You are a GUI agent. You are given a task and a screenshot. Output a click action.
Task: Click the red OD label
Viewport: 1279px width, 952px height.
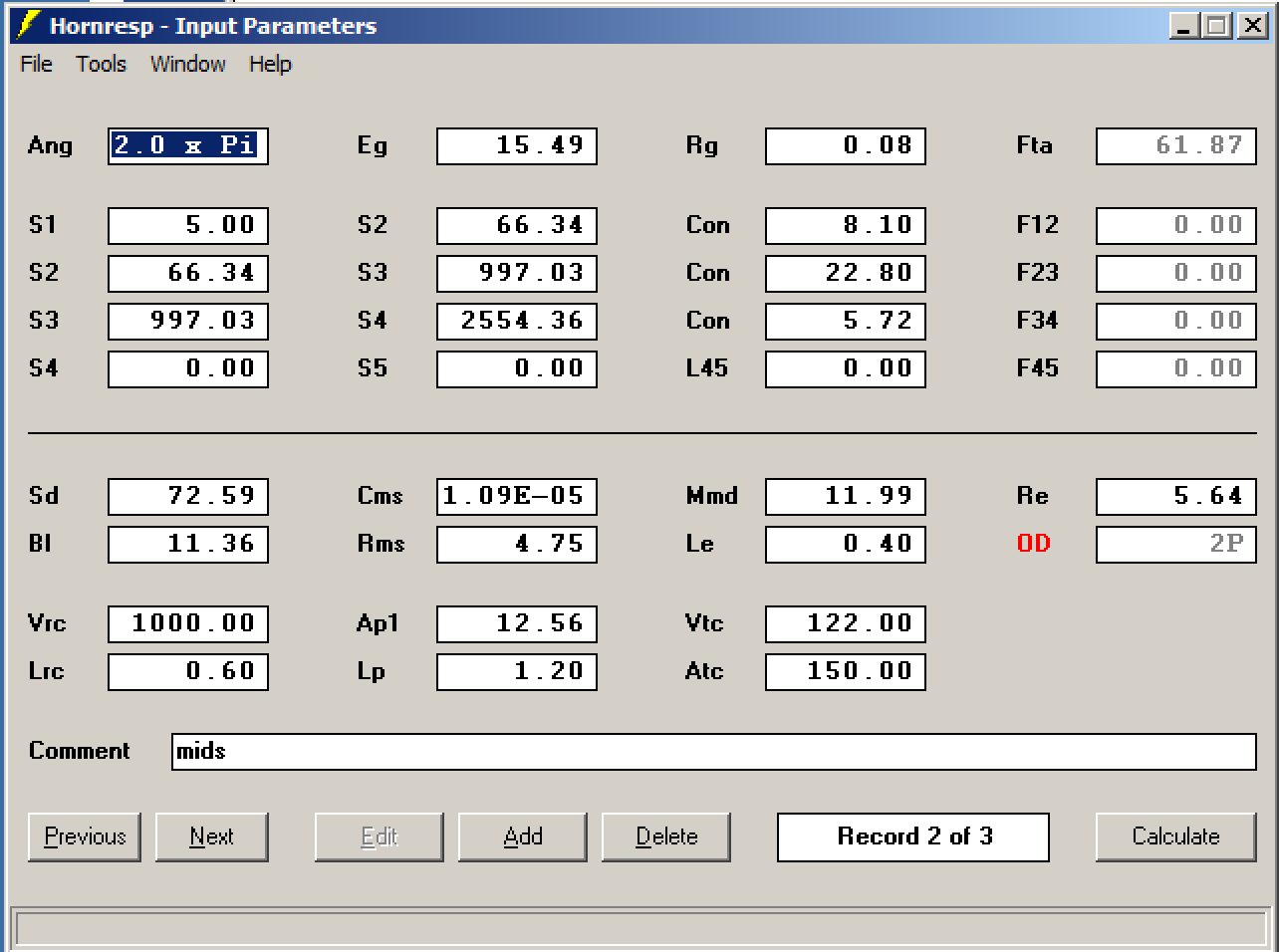(x=1033, y=544)
